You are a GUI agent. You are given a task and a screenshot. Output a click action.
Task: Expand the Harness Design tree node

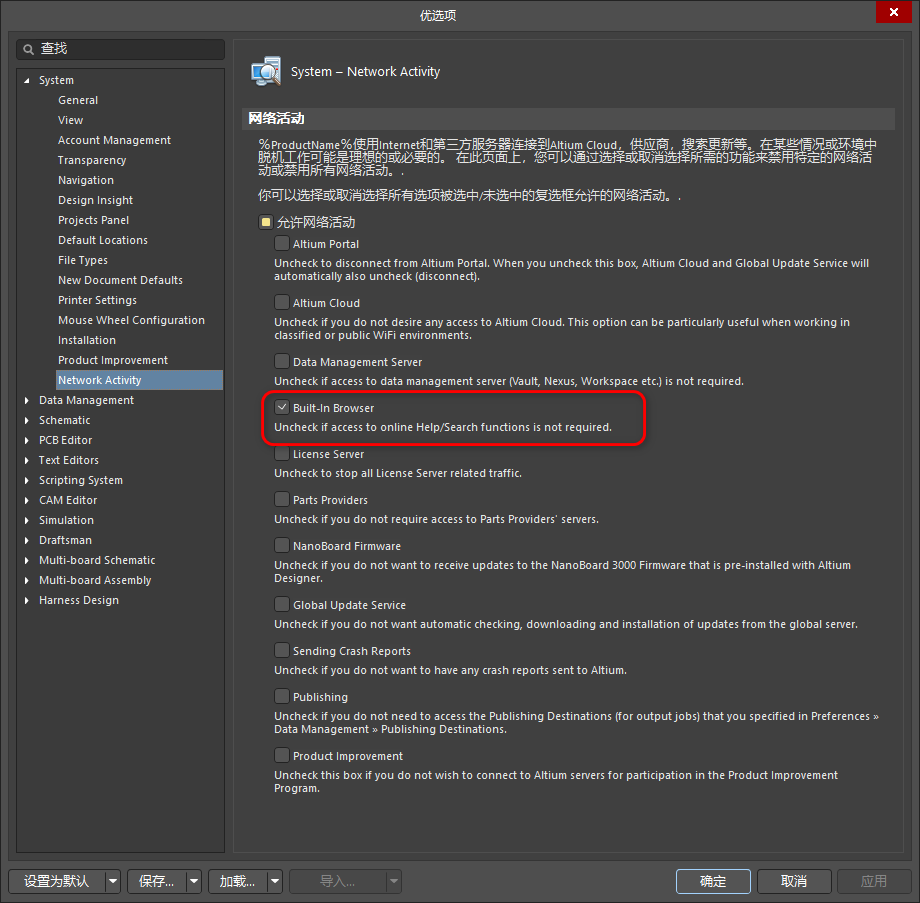point(26,600)
